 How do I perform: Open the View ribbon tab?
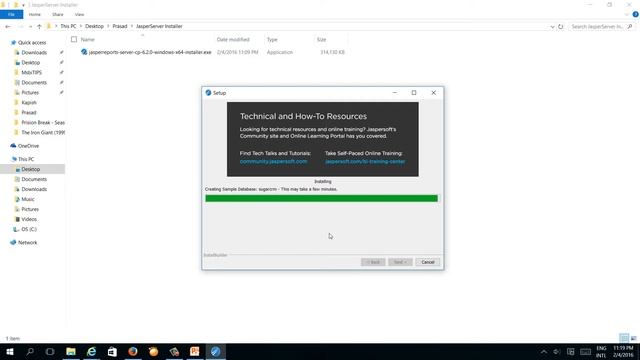(x=79, y=14)
